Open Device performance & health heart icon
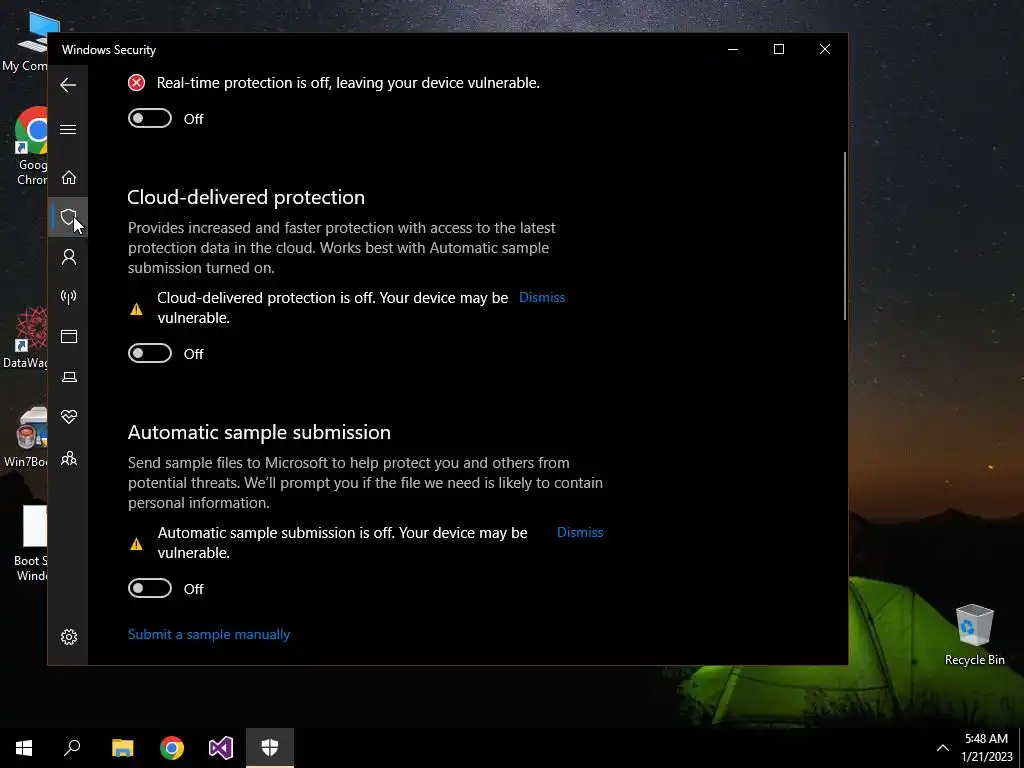 click(x=69, y=417)
